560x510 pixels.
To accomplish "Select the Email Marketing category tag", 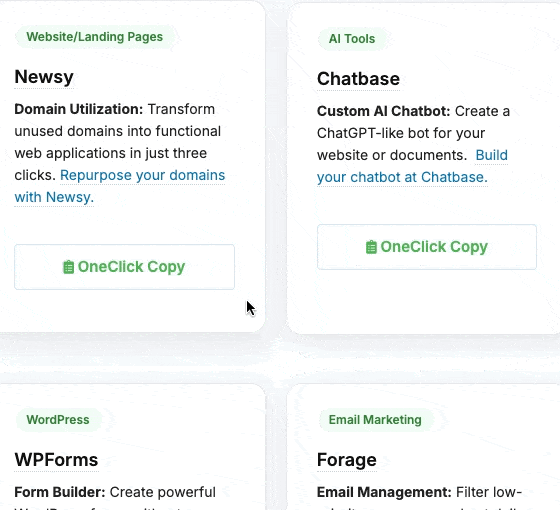I will click(x=375, y=420).
